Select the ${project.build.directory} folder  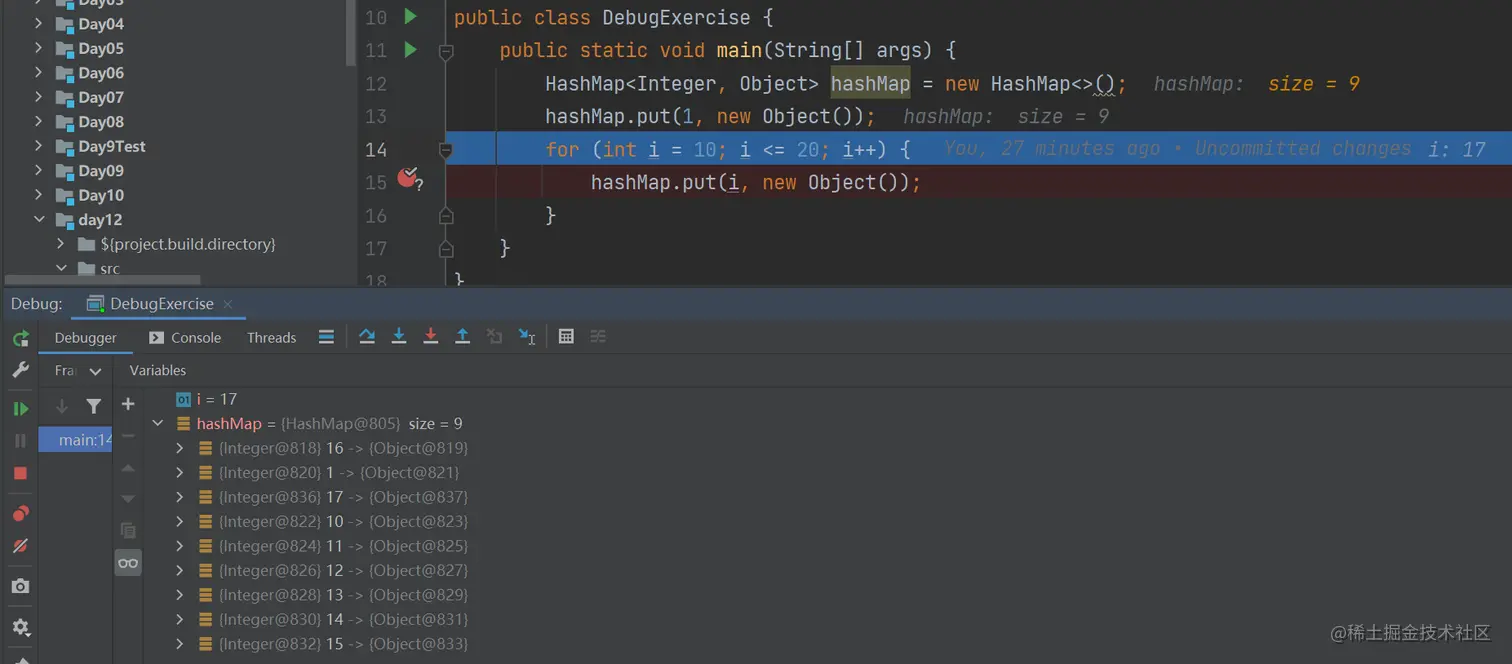[188, 244]
